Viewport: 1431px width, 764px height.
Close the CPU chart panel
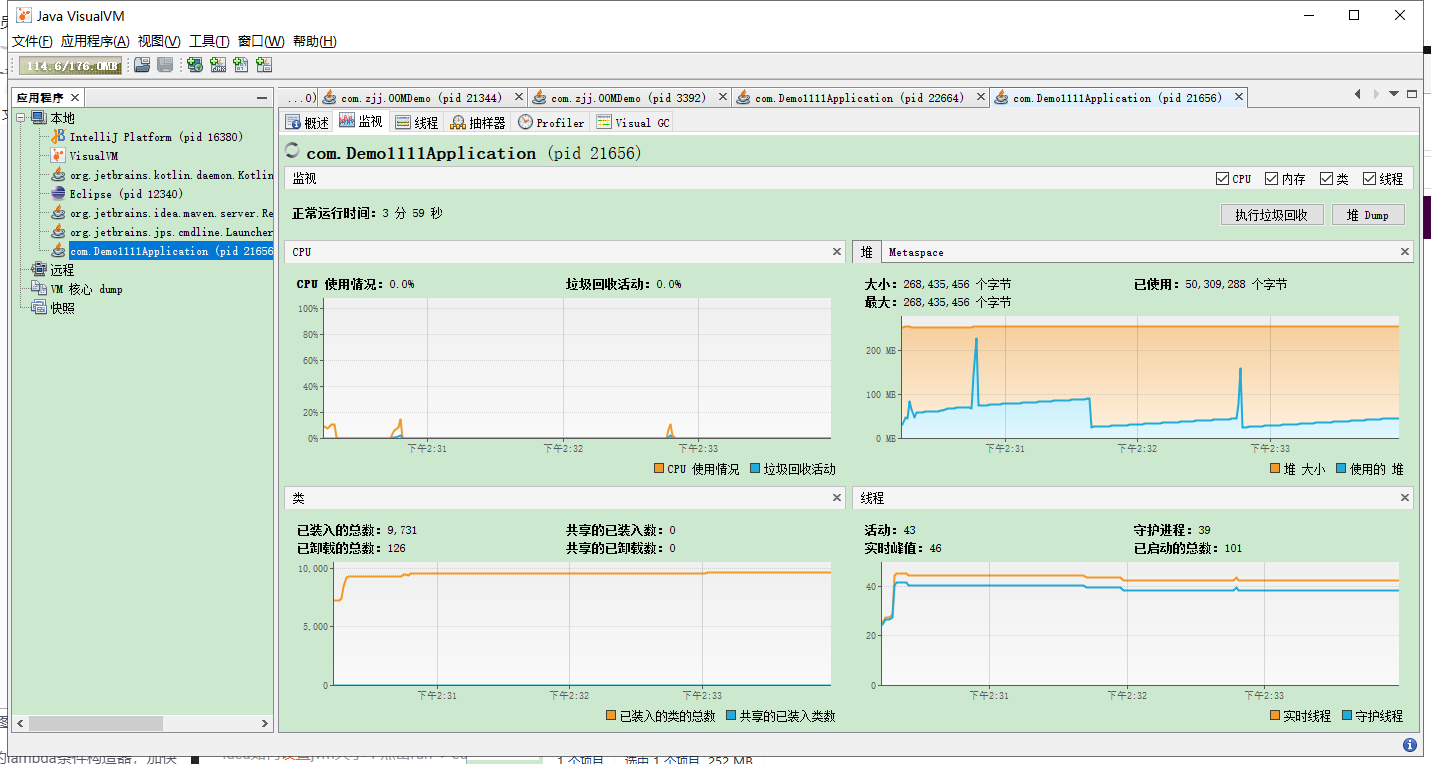837,252
